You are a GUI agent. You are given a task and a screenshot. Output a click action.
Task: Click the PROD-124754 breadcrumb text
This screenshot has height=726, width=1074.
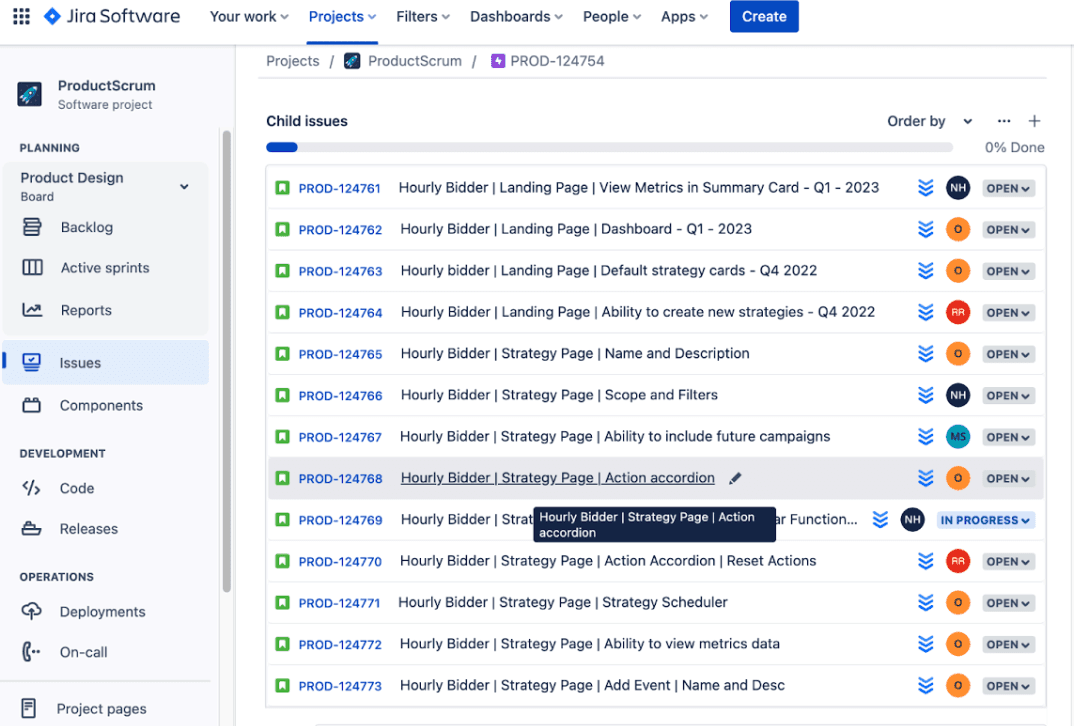pos(557,61)
